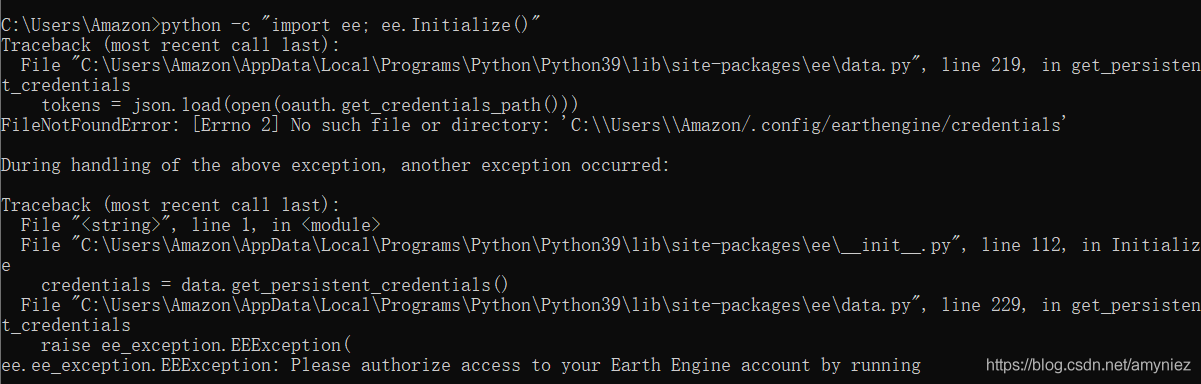The height and width of the screenshot is (384, 1201).
Task: Click the 'tokens = json.load' code line
Action: tap(310, 105)
